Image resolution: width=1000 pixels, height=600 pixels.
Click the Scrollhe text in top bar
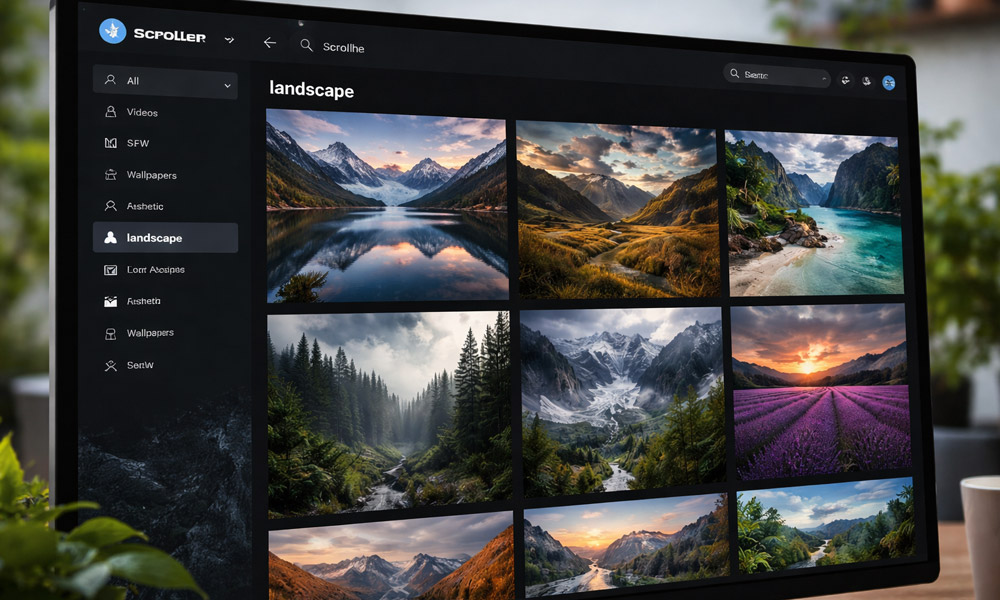344,47
